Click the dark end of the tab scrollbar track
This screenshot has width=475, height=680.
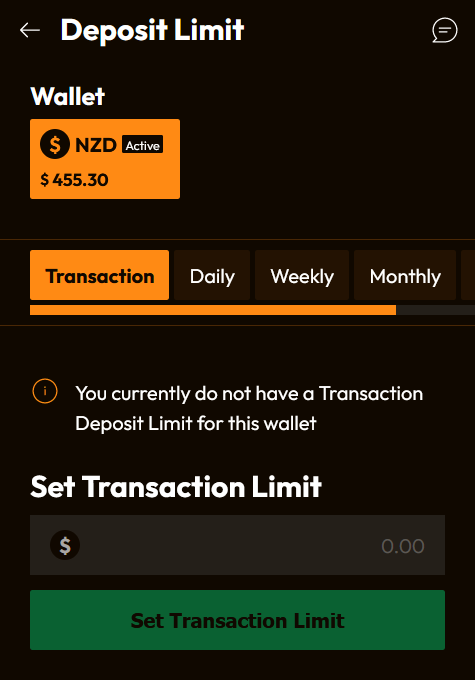click(436, 310)
